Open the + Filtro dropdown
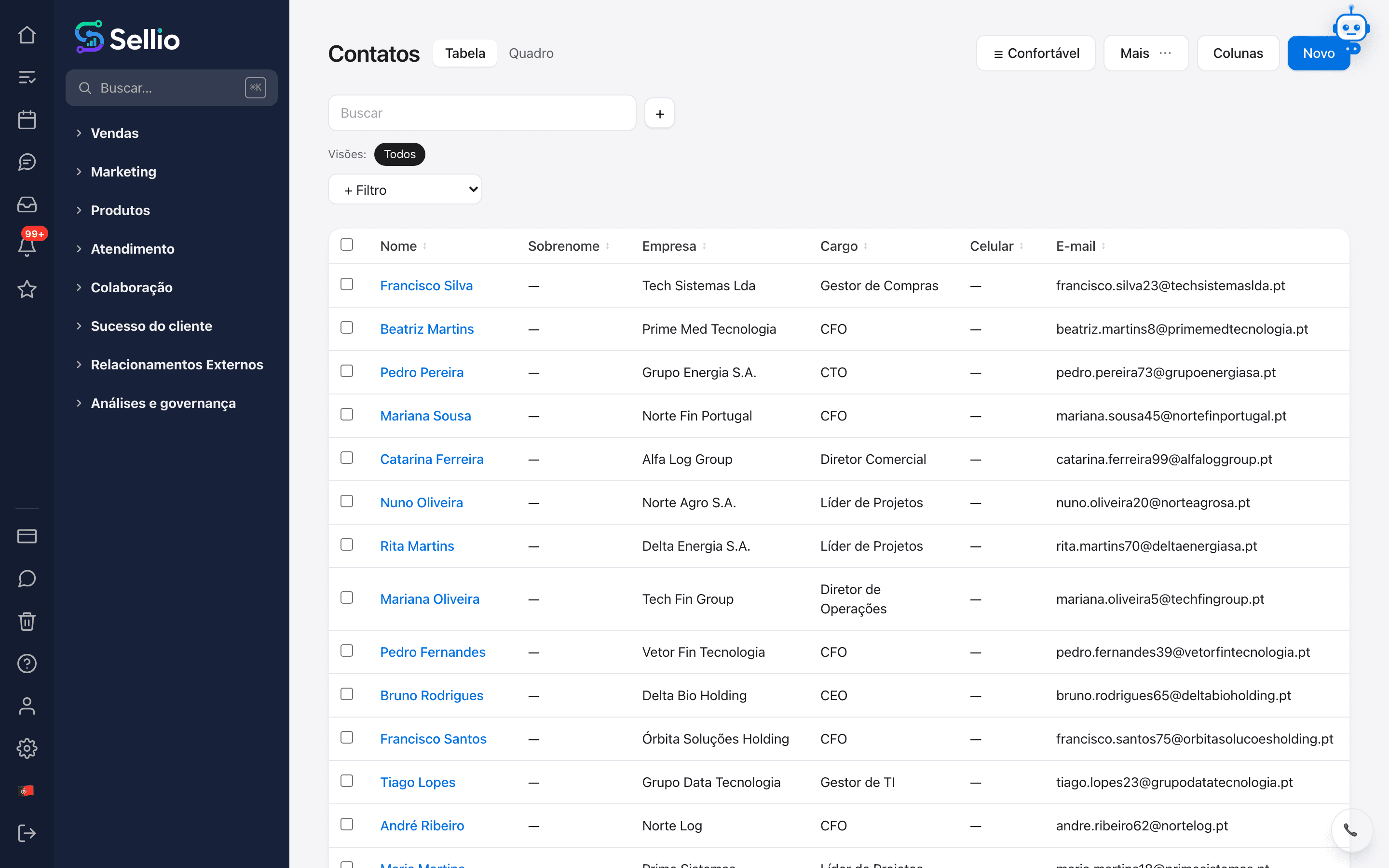Viewport: 1389px width, 868px height. pyautogui.click(x=405, y=190)
